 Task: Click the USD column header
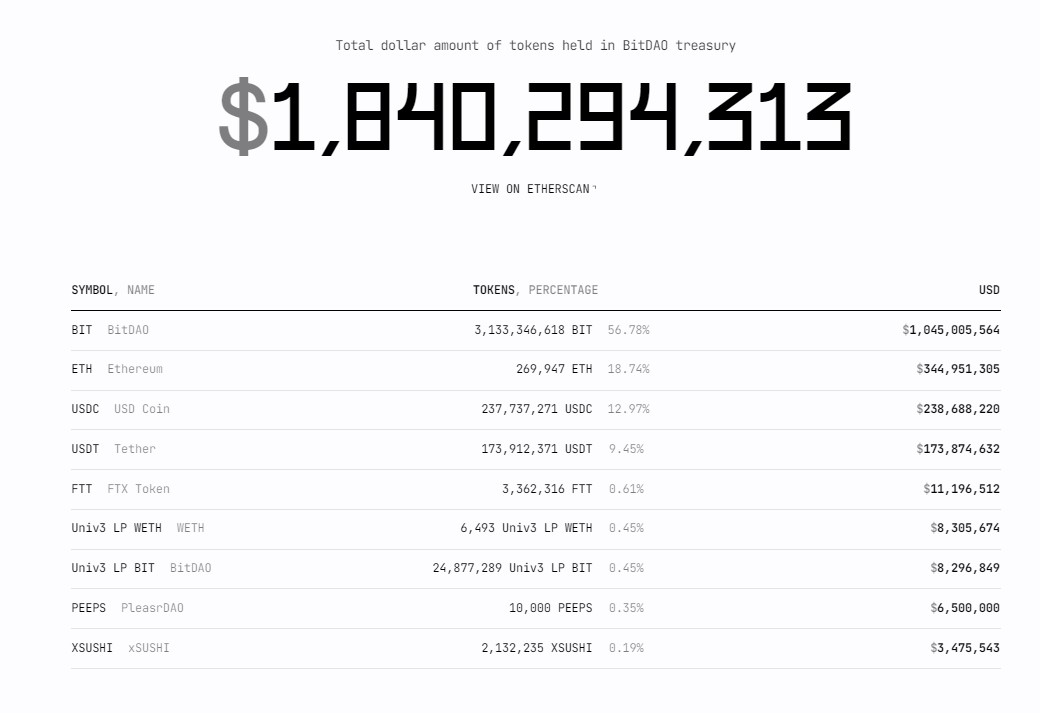(989, 290)
